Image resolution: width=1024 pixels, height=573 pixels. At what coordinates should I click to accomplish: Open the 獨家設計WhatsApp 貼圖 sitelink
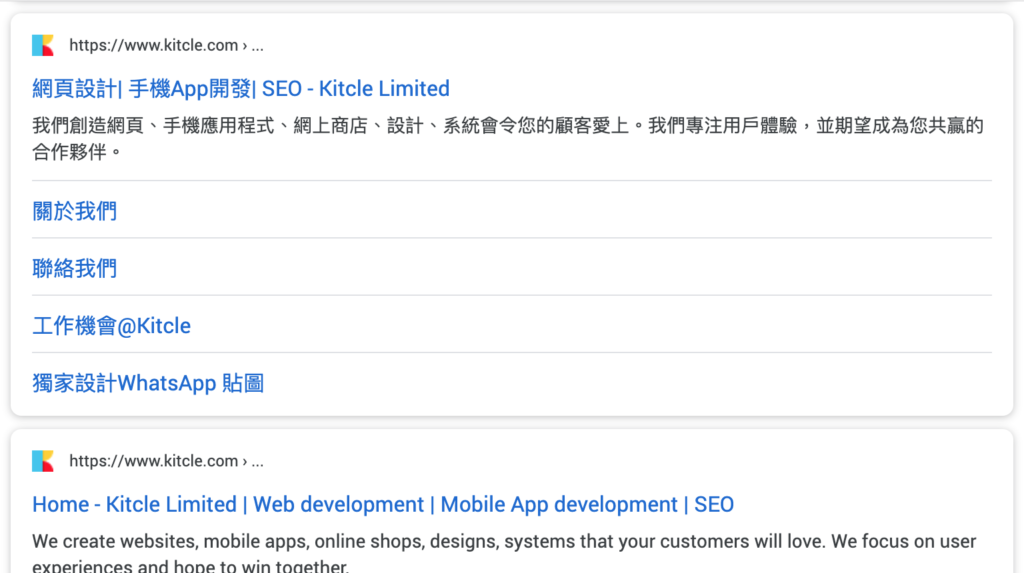point(148,383)
